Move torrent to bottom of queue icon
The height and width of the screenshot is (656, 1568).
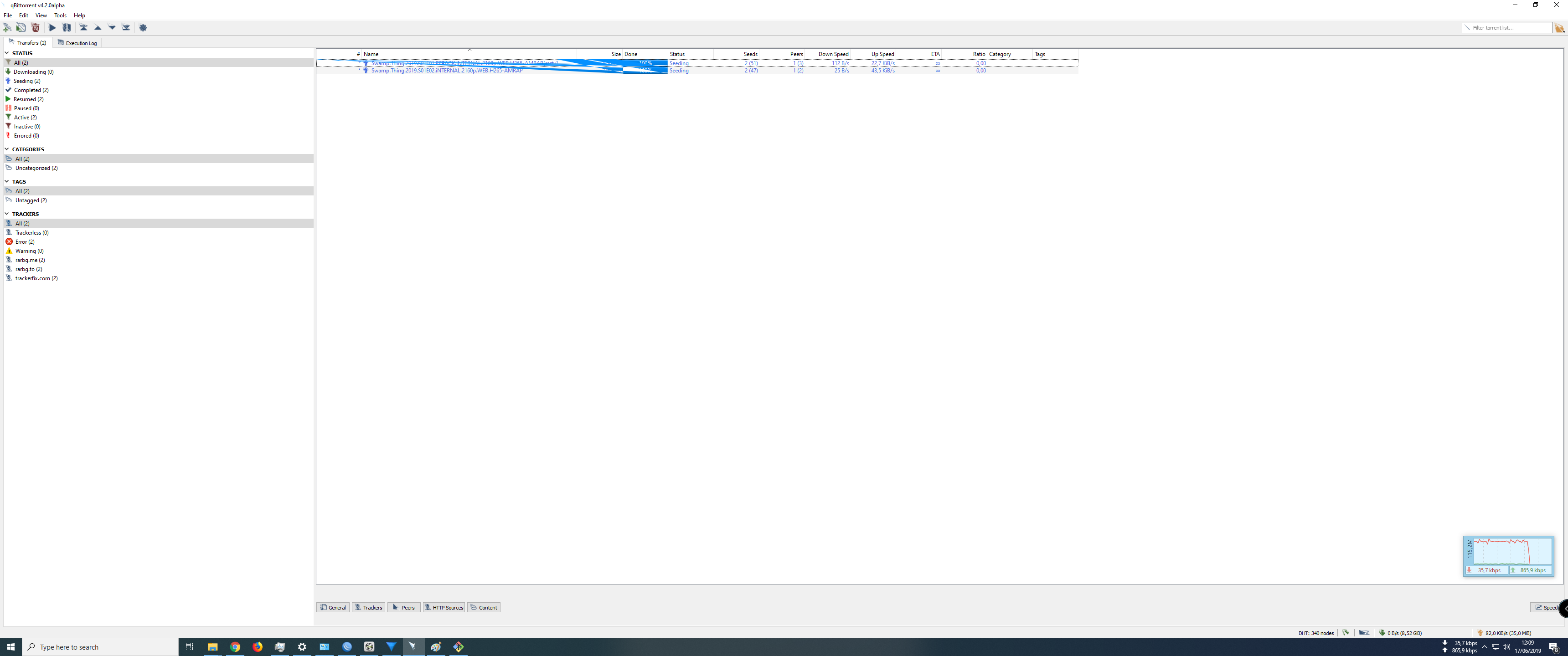click(126, 27)
